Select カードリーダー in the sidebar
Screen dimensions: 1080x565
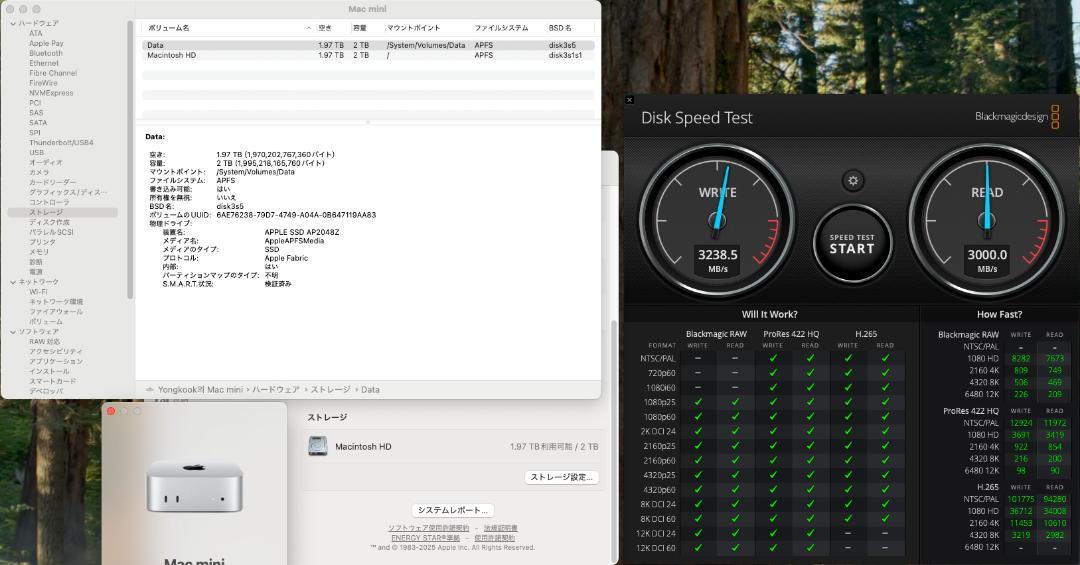point(52,183)
